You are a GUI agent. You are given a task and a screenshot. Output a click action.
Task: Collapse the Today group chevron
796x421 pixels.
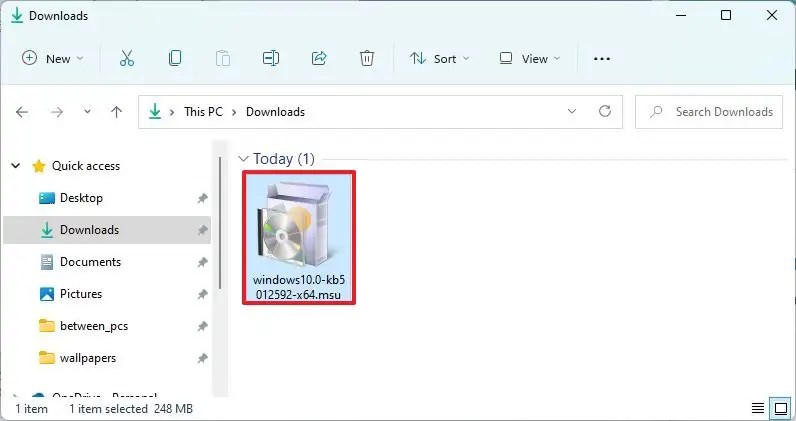[x=244, y=159]
